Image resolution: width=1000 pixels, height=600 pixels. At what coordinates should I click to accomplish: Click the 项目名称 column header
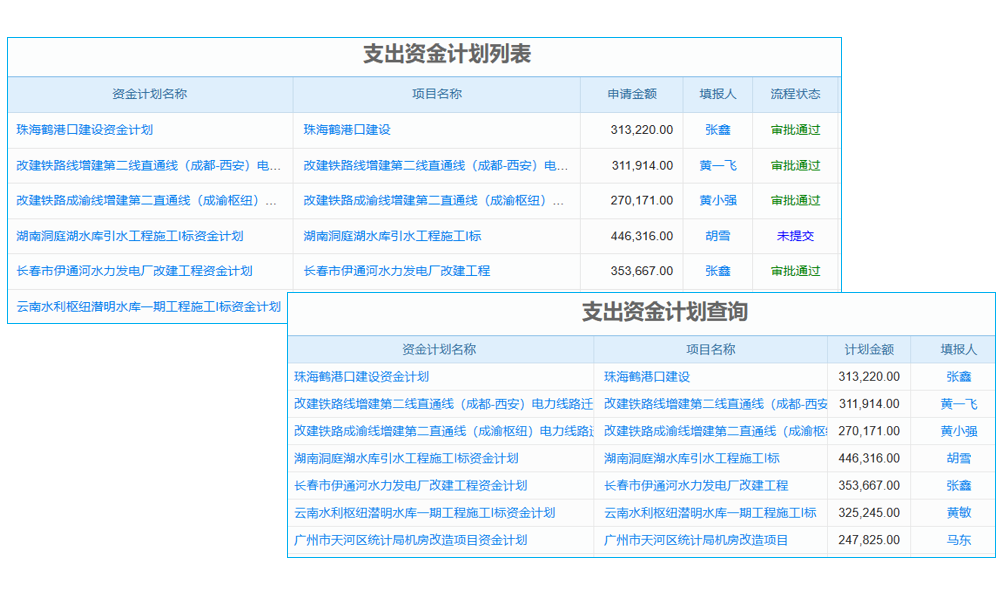434,94
